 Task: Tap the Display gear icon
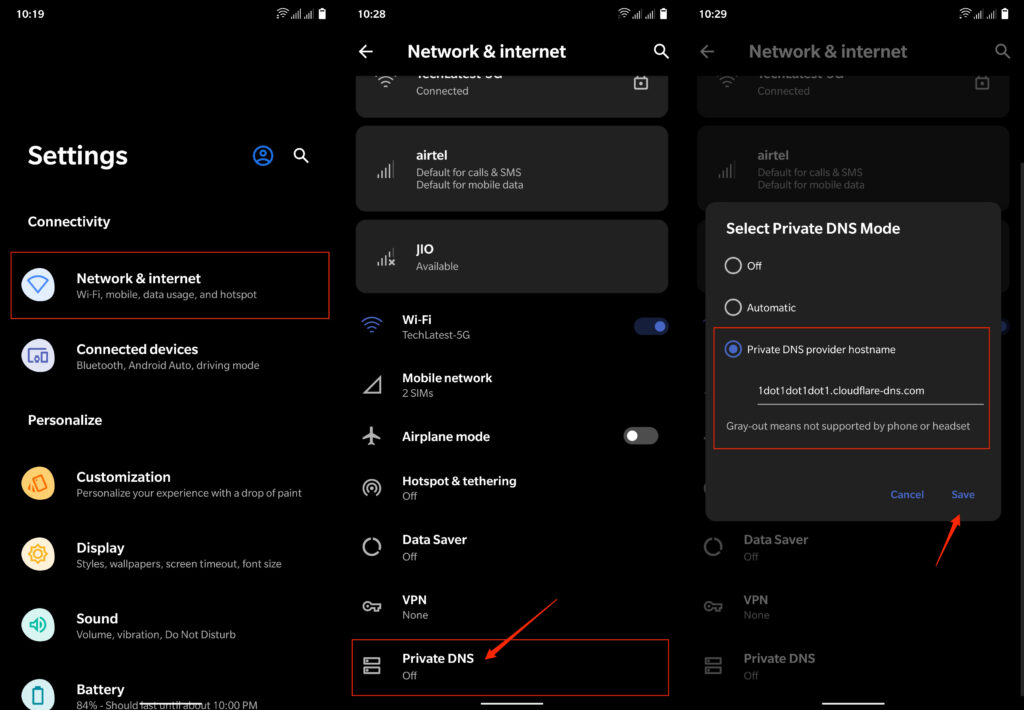(38, 555)
